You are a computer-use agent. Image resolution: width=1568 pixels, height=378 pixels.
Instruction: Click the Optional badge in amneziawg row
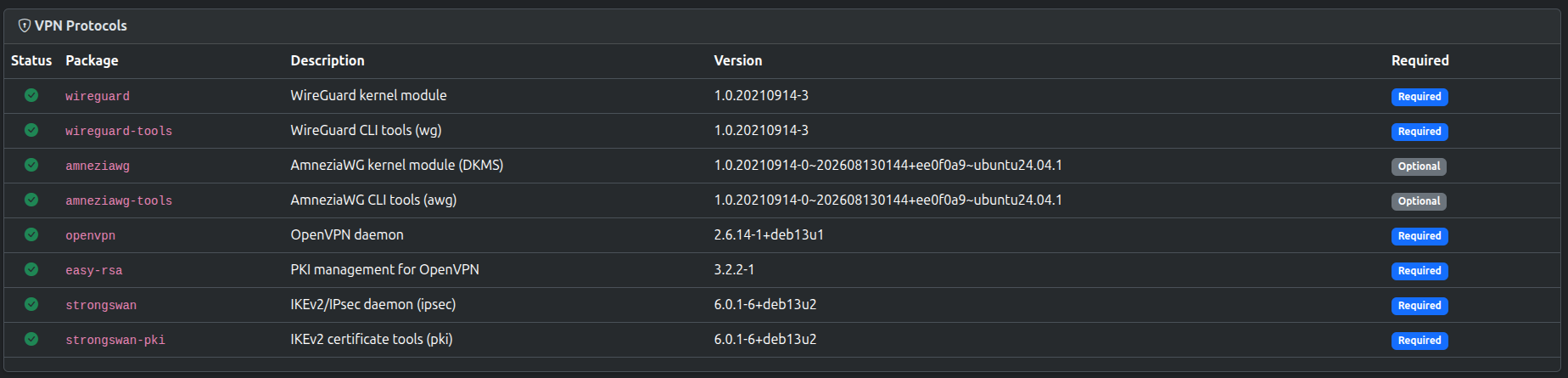coord(1419,166)
